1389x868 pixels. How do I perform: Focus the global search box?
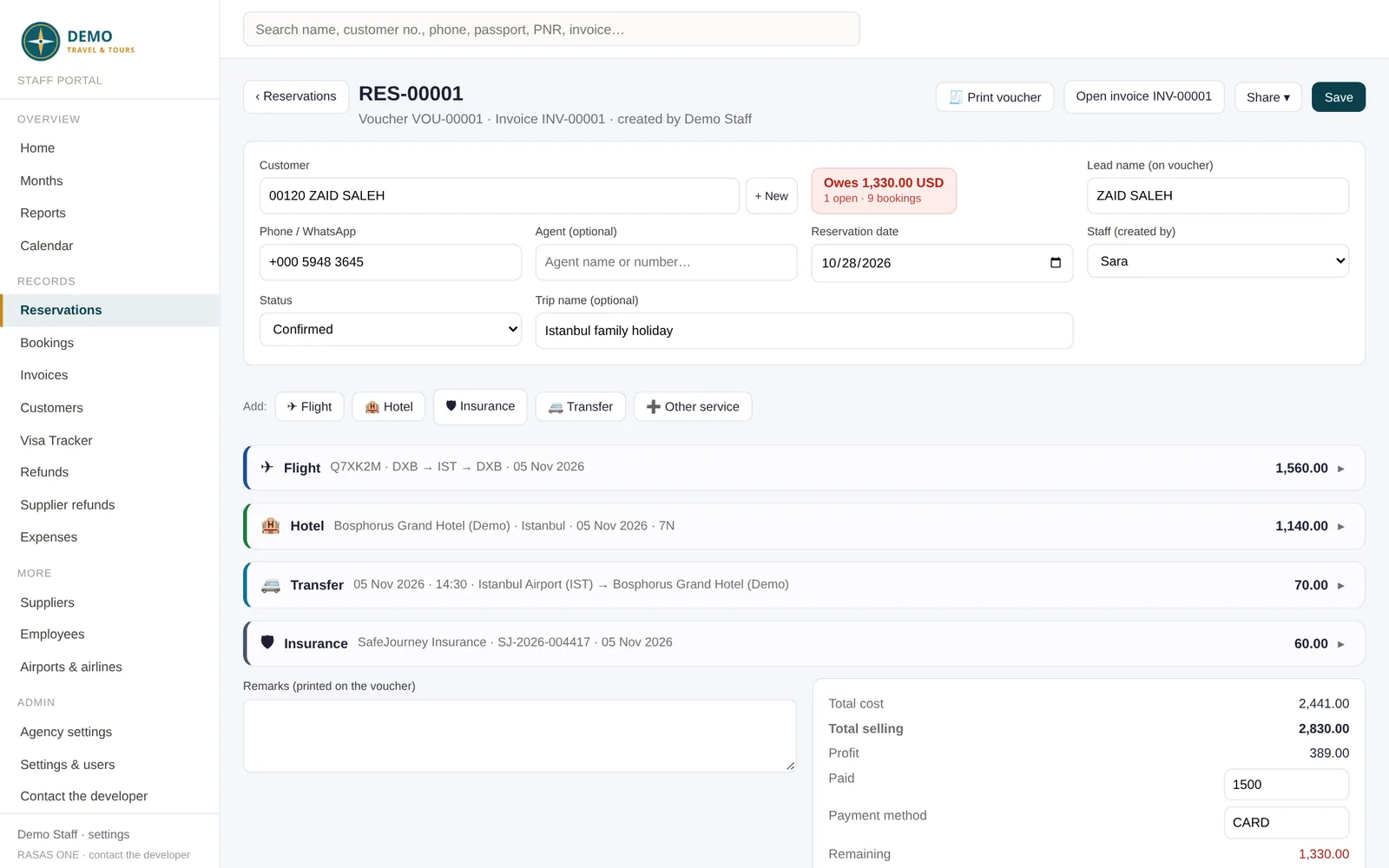coord(551,30)
